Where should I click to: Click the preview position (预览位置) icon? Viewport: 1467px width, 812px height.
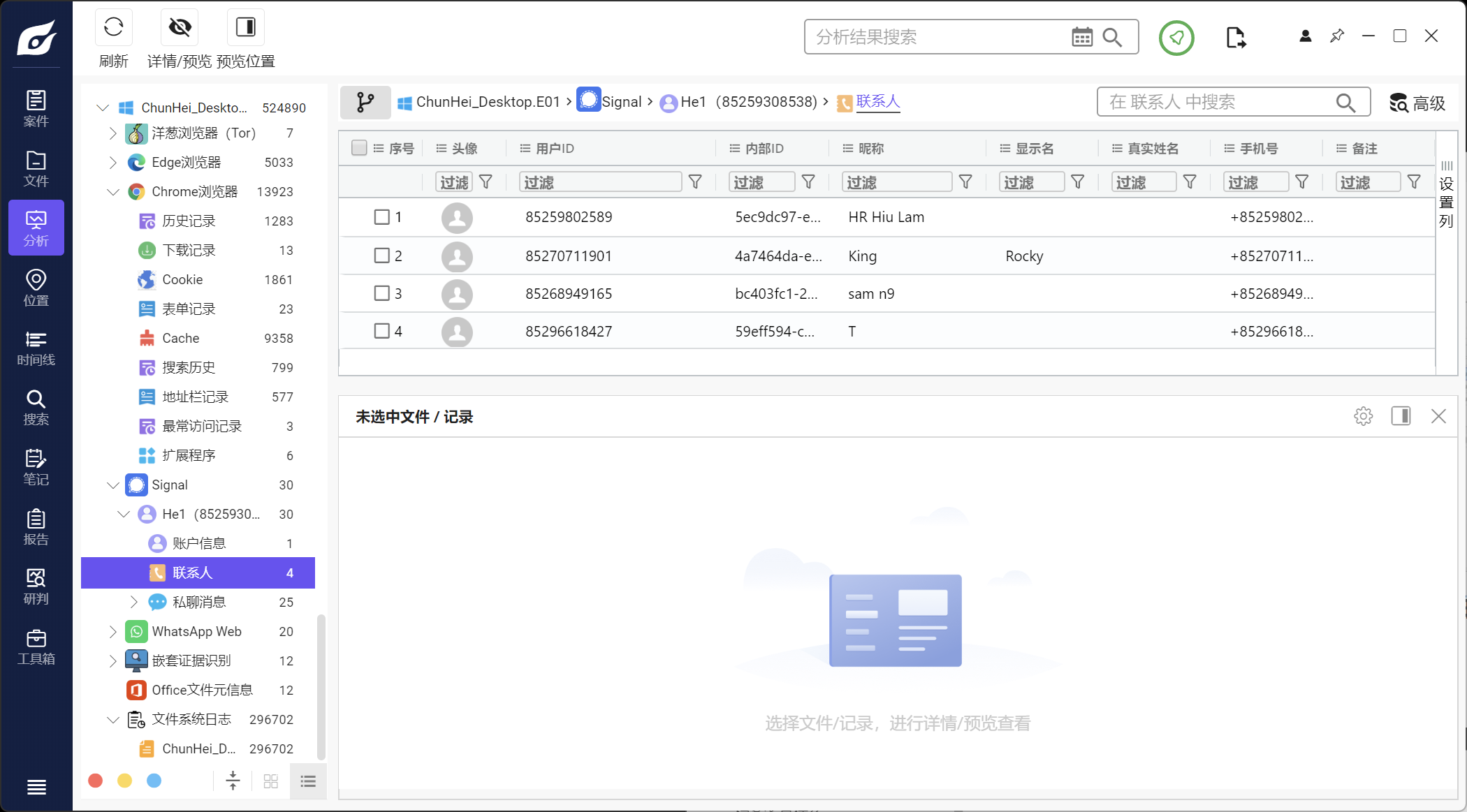point(246,28)
